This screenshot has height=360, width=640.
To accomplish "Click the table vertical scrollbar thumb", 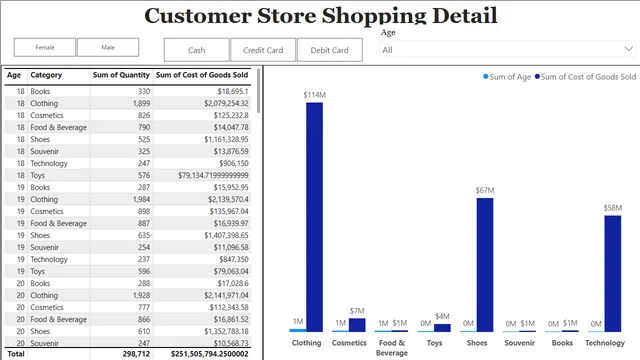I will [258, 91].
